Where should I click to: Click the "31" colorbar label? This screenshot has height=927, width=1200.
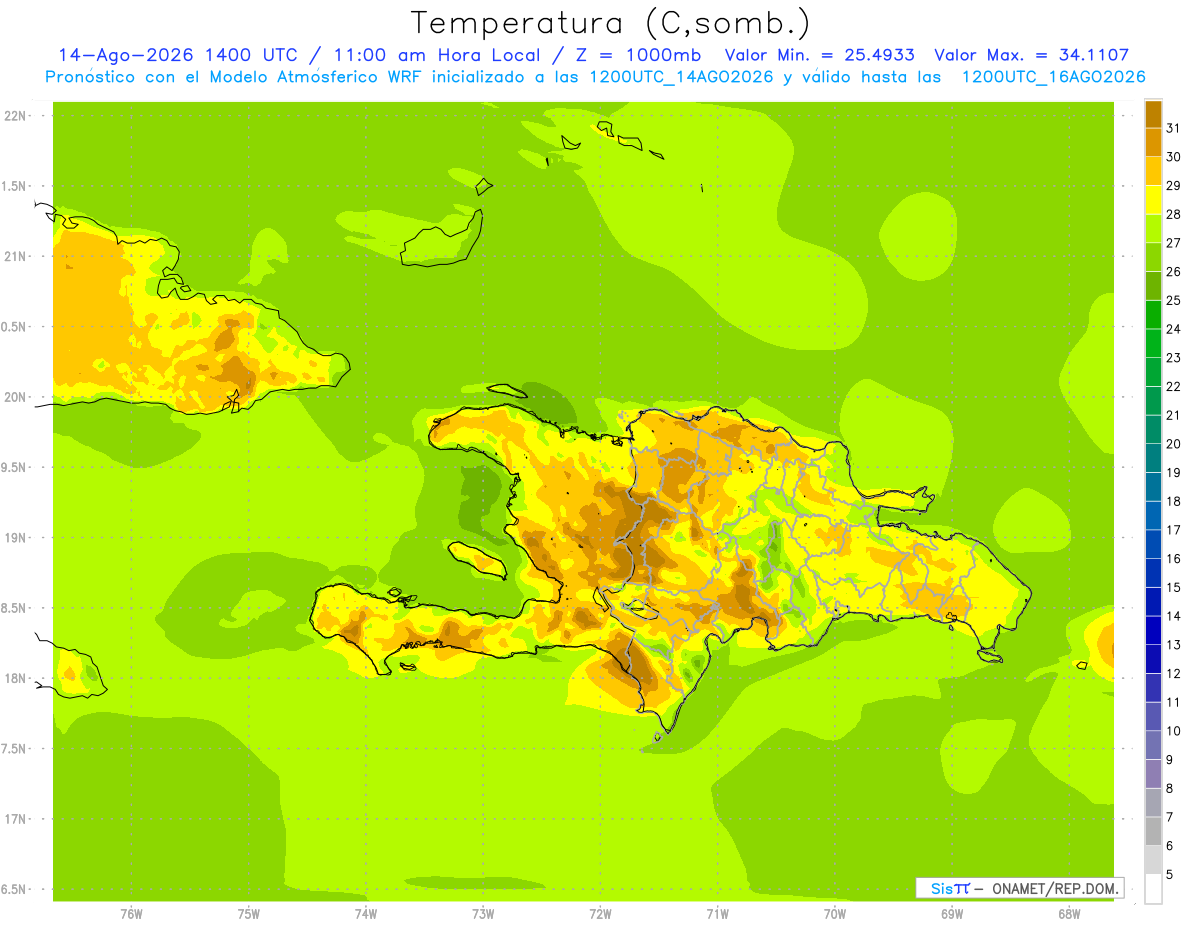(1174, 128)
